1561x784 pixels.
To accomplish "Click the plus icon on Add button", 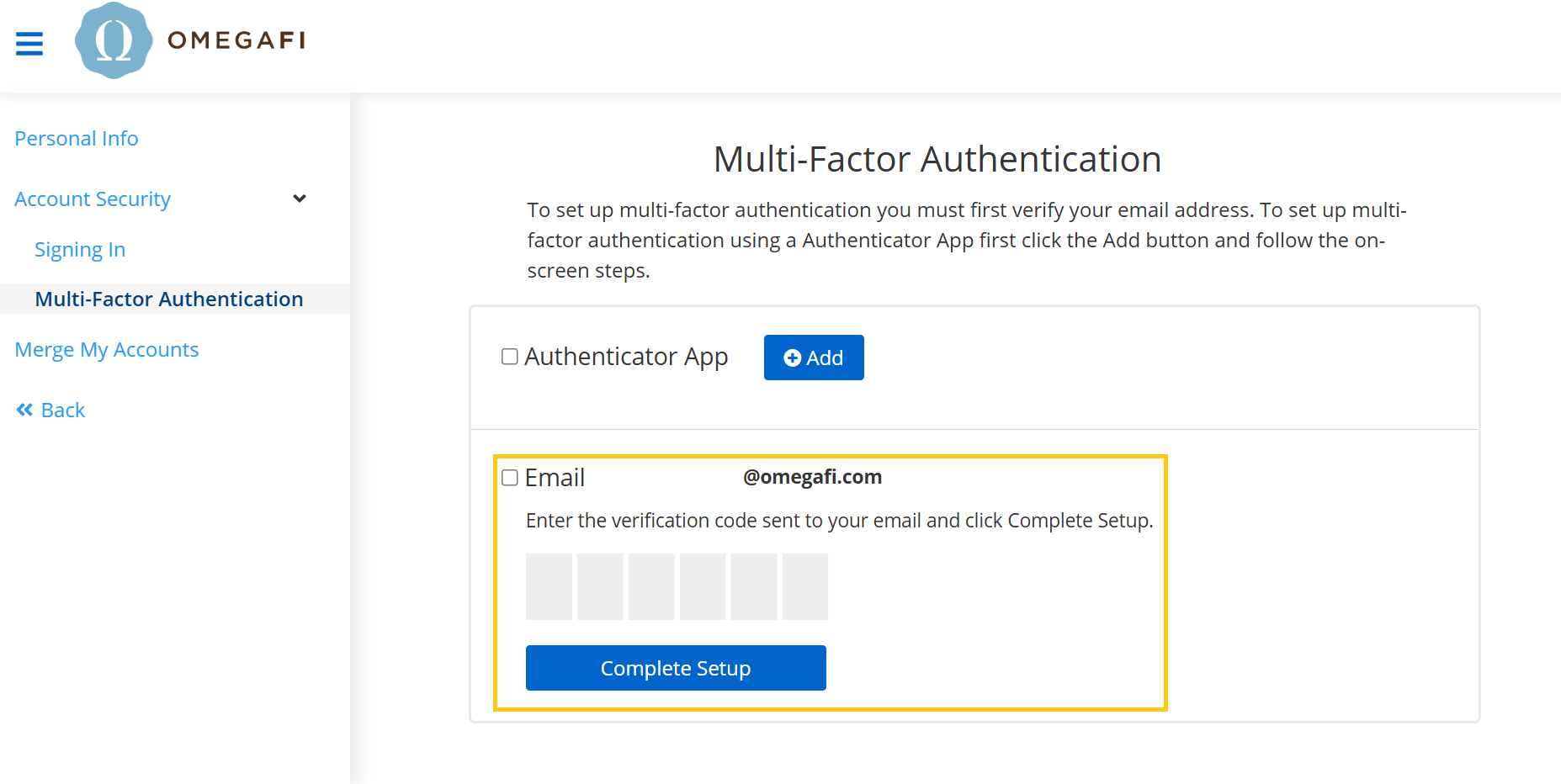I will pos(792,358).
